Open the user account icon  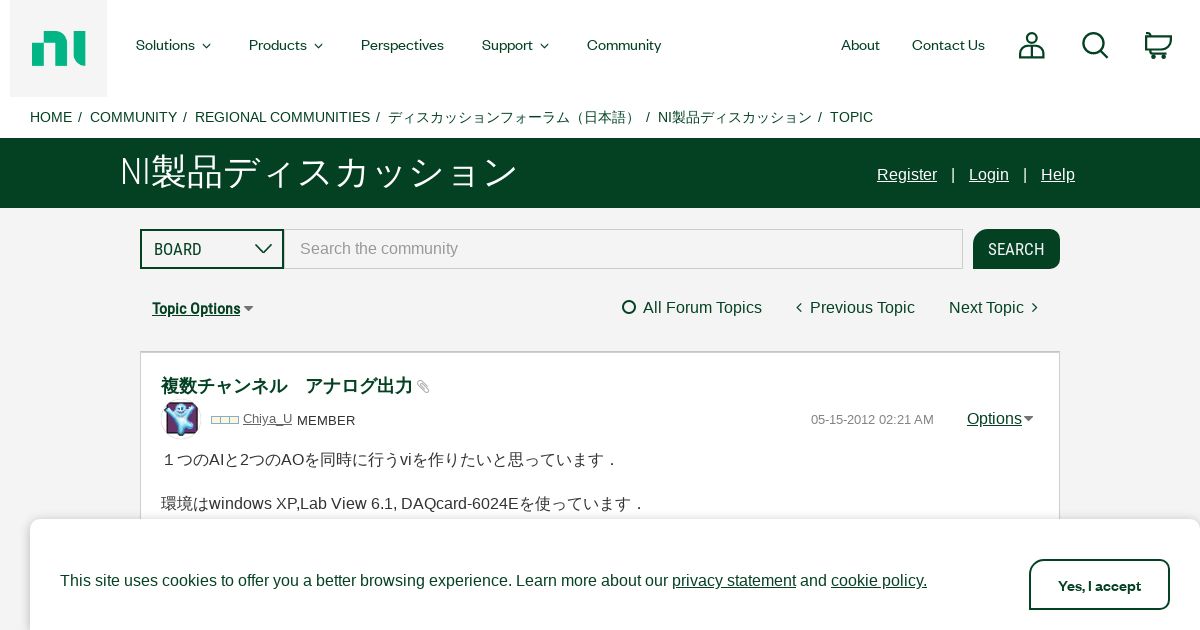click(x=1031, y=45)
